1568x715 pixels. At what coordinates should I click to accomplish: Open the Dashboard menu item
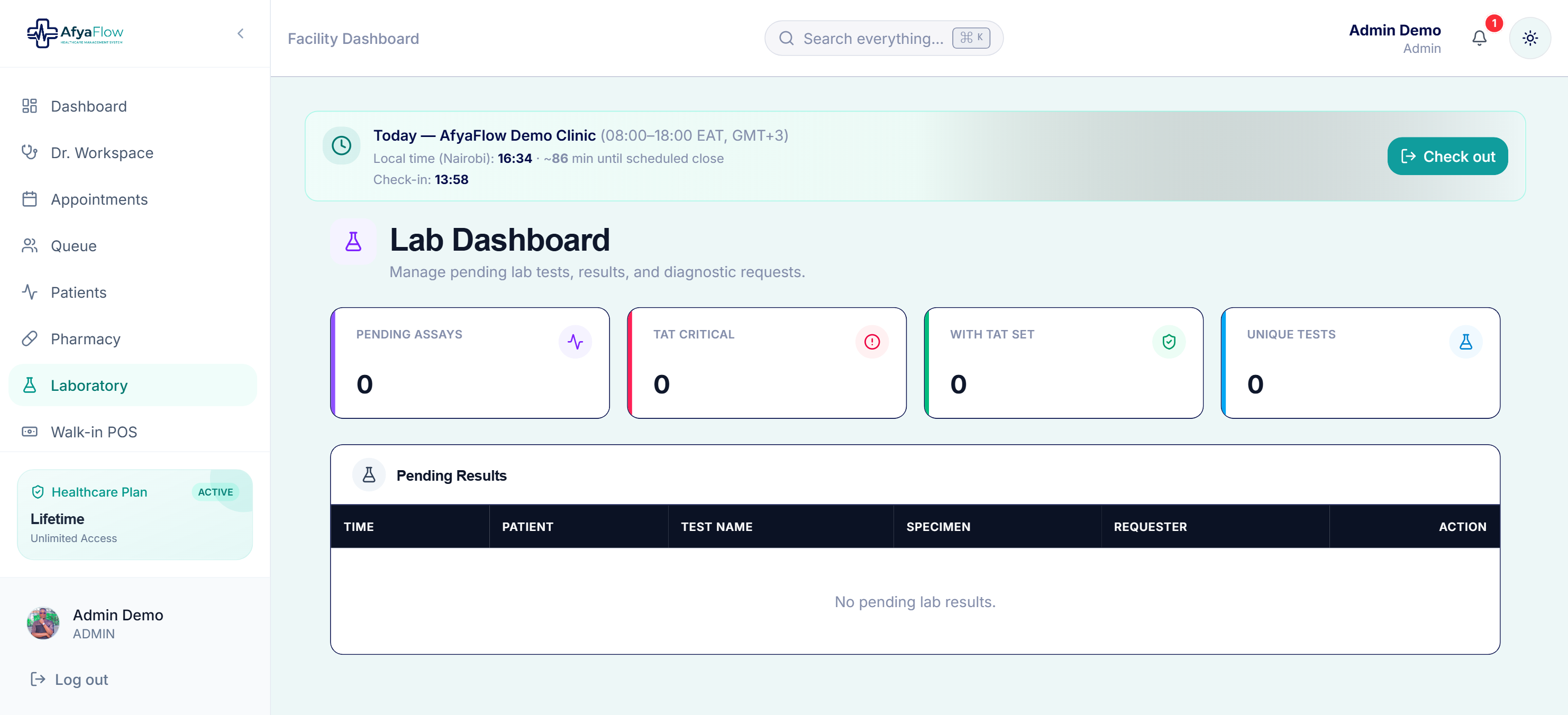tap(133, 106)
